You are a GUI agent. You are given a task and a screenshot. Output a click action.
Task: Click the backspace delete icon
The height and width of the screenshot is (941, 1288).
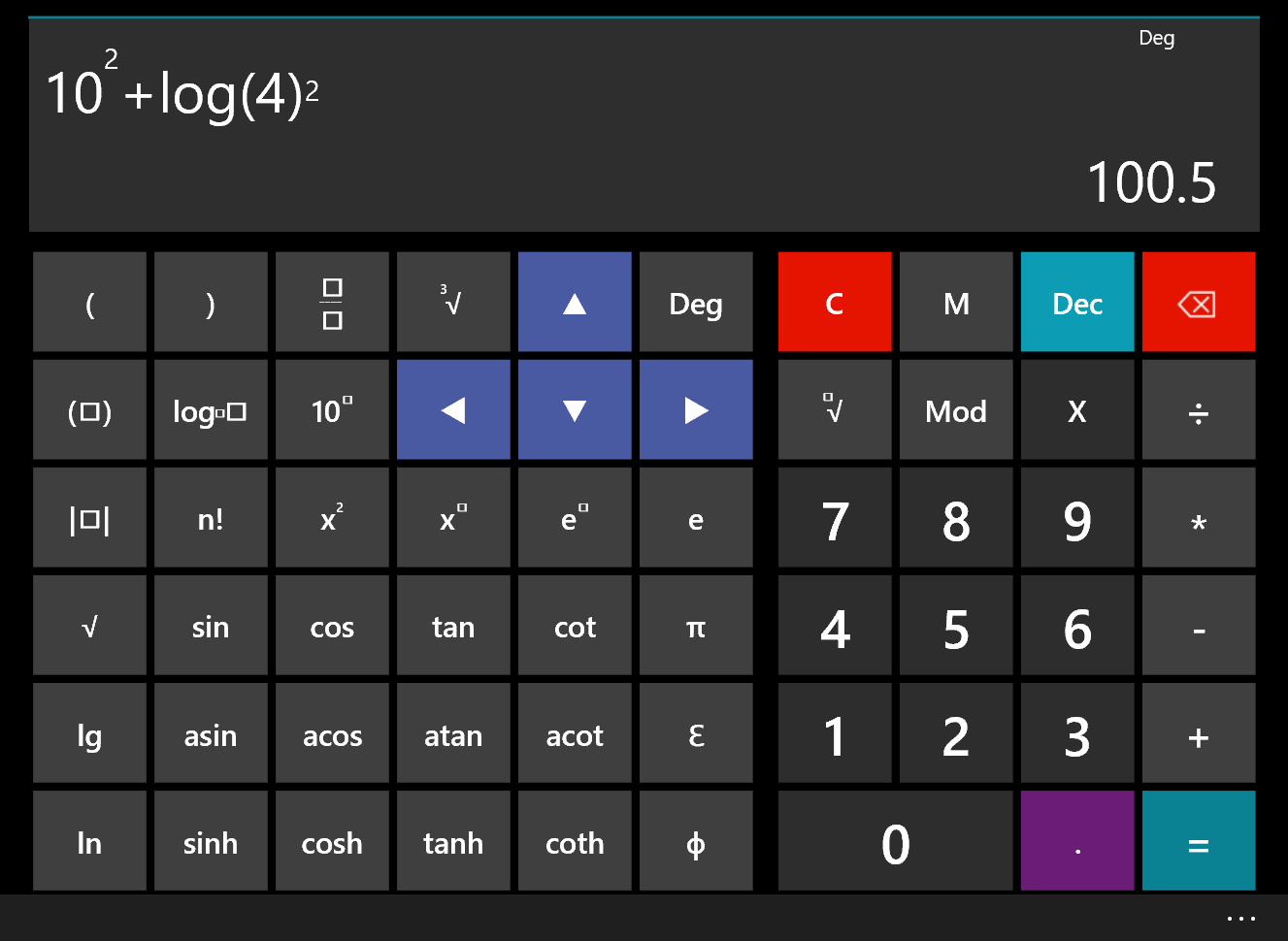click(x=1198, y=303)
